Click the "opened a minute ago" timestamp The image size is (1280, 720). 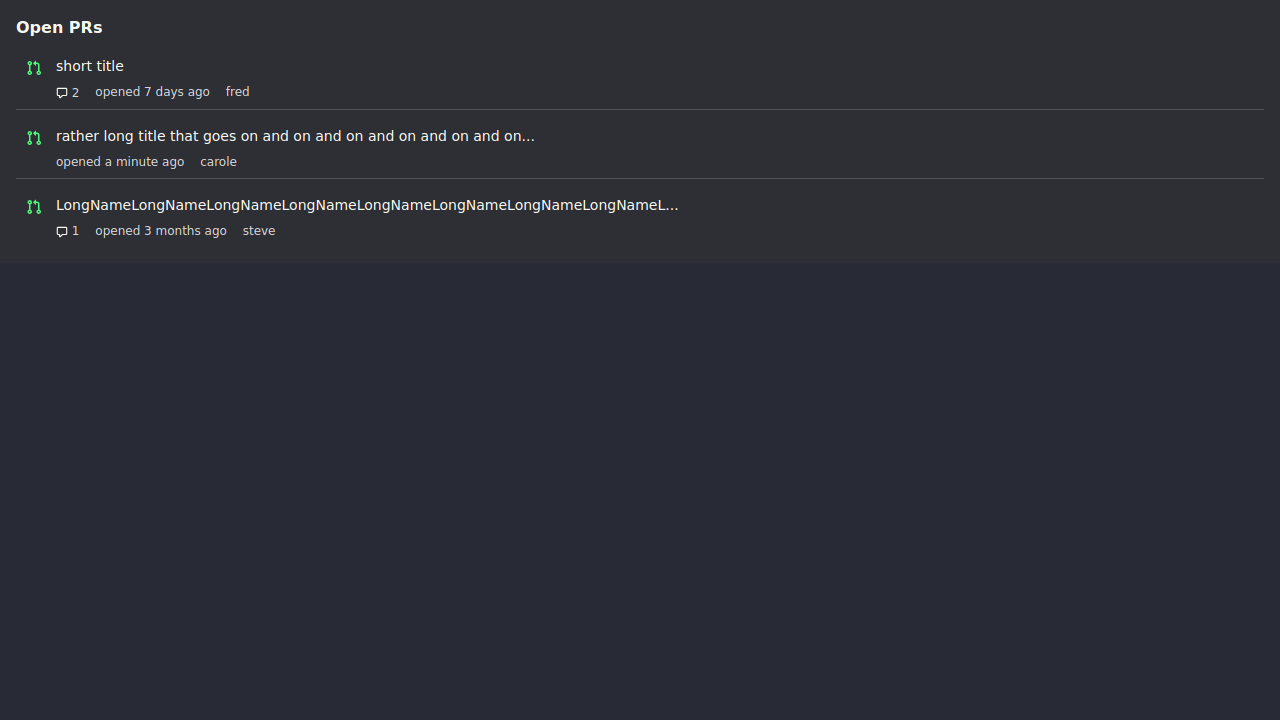pos(120,162)
